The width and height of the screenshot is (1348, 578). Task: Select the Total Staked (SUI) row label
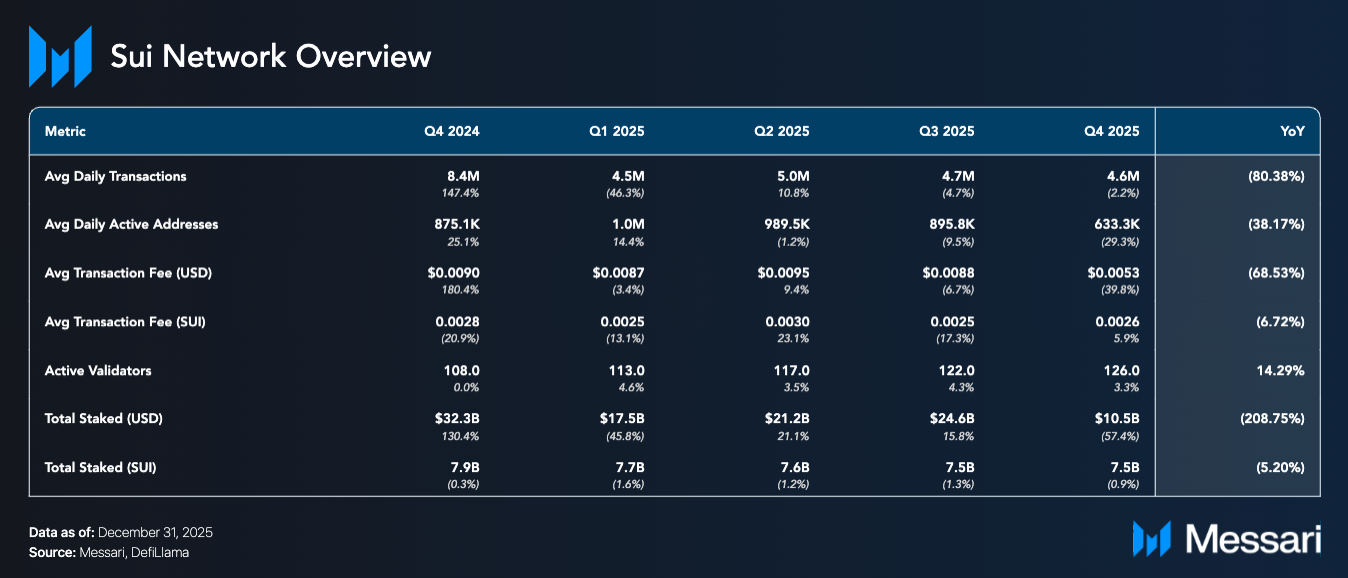(101, 467)
